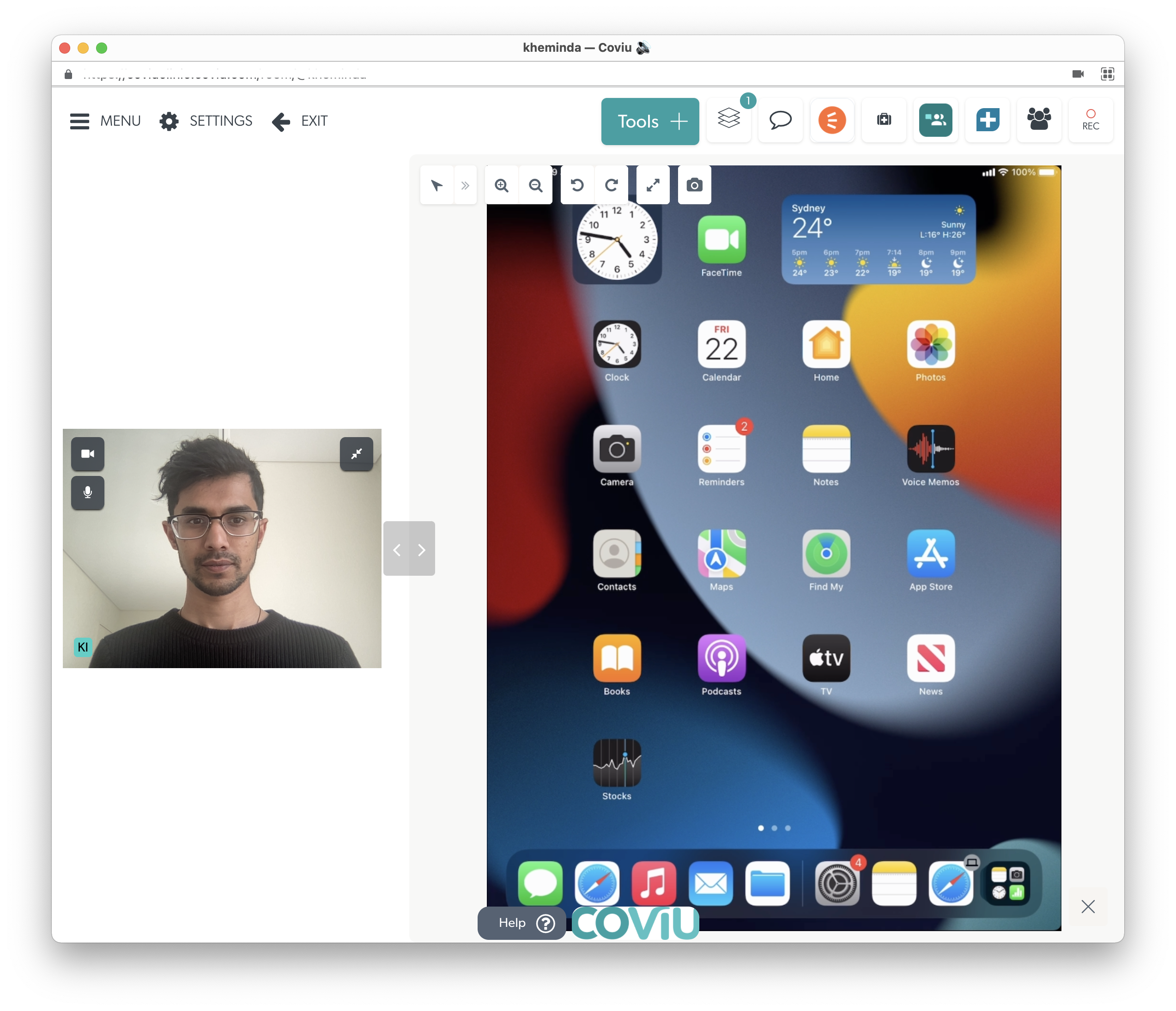Open the layers stack icon with badge
The height and width of the screenshot is (1011, 1176).
[729, 120]
